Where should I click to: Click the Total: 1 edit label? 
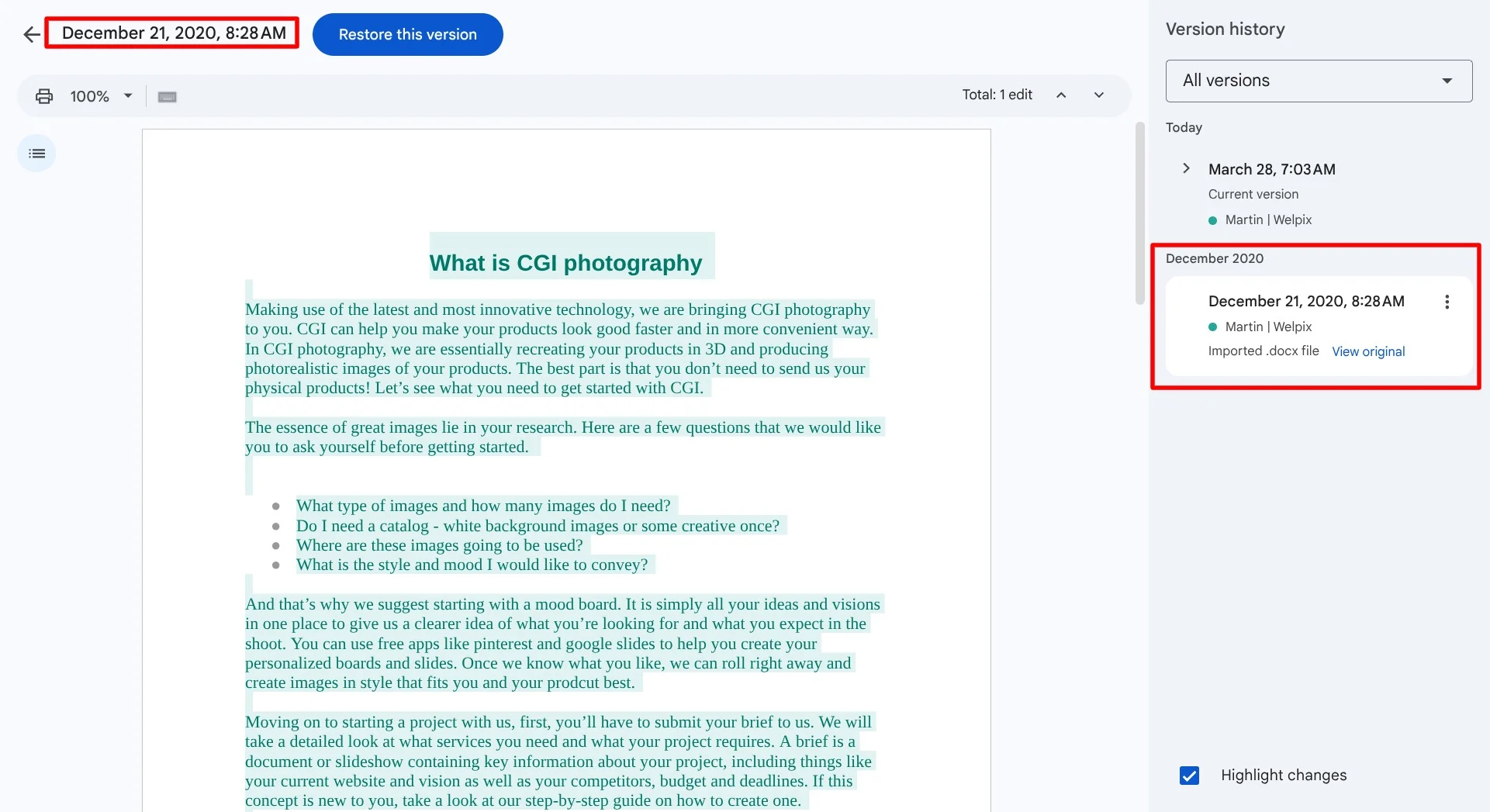pos(997,95)
